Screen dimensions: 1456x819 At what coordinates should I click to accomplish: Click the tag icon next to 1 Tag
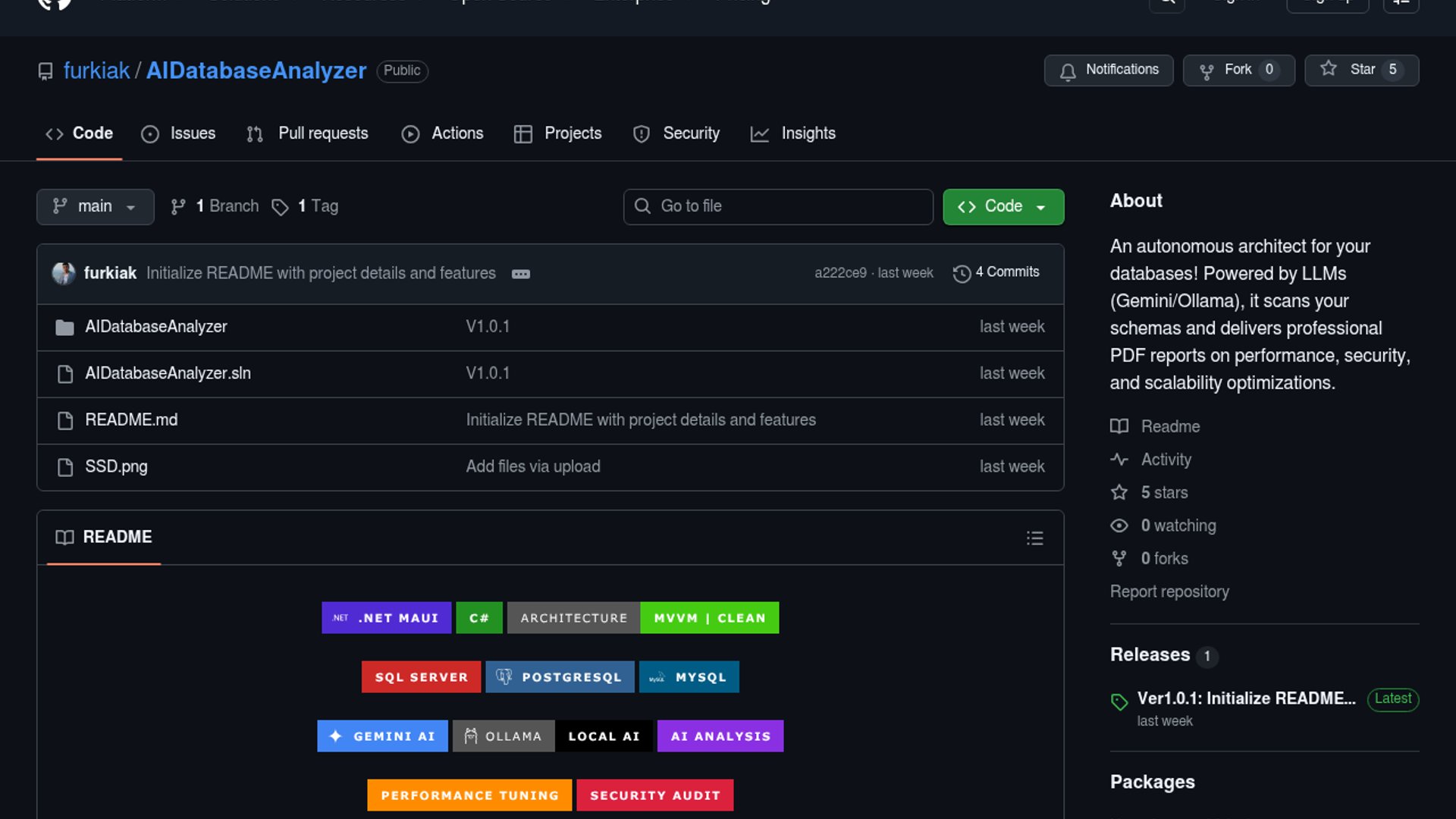(280, 207)
